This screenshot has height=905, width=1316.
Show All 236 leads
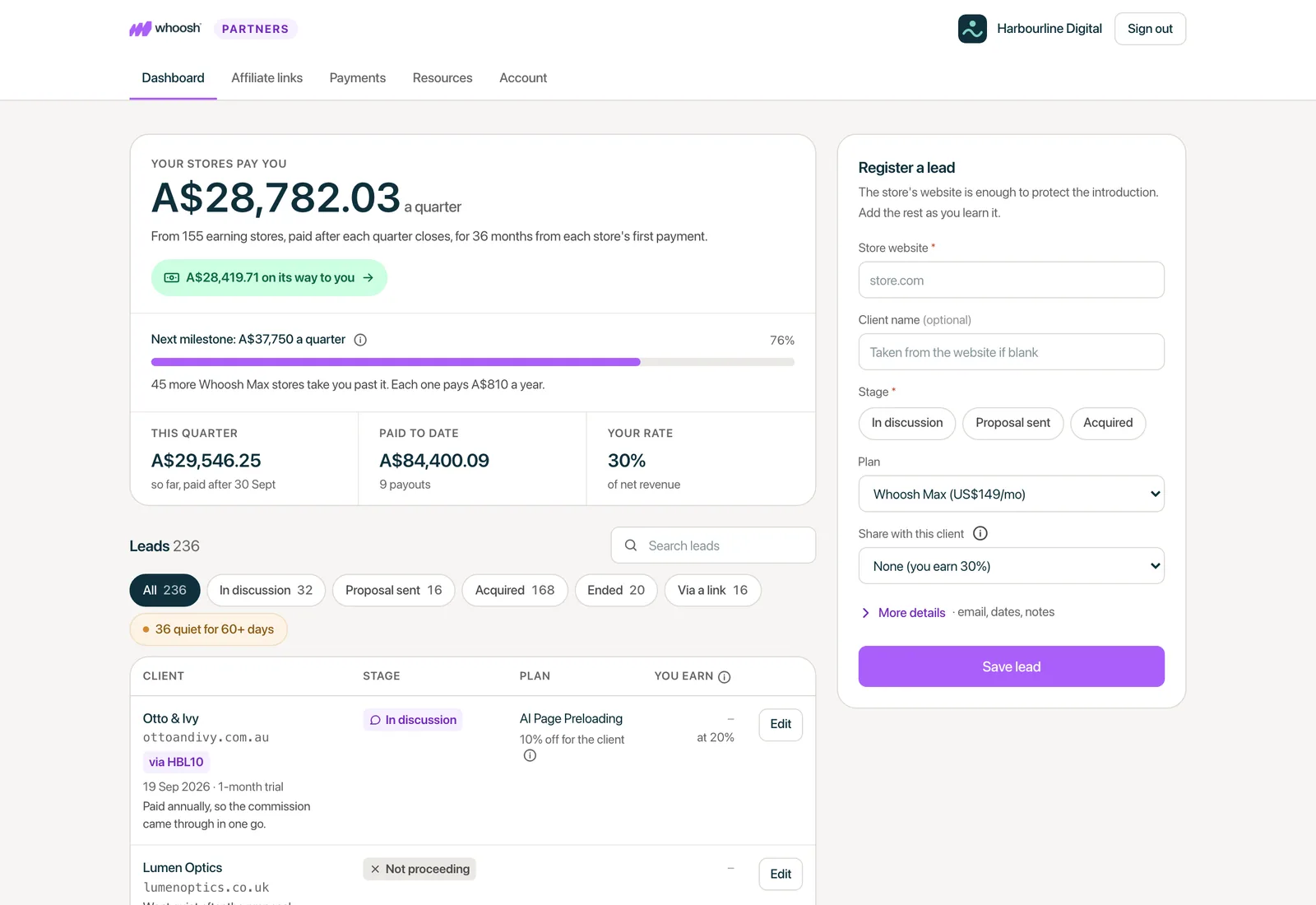click(164, 590)
